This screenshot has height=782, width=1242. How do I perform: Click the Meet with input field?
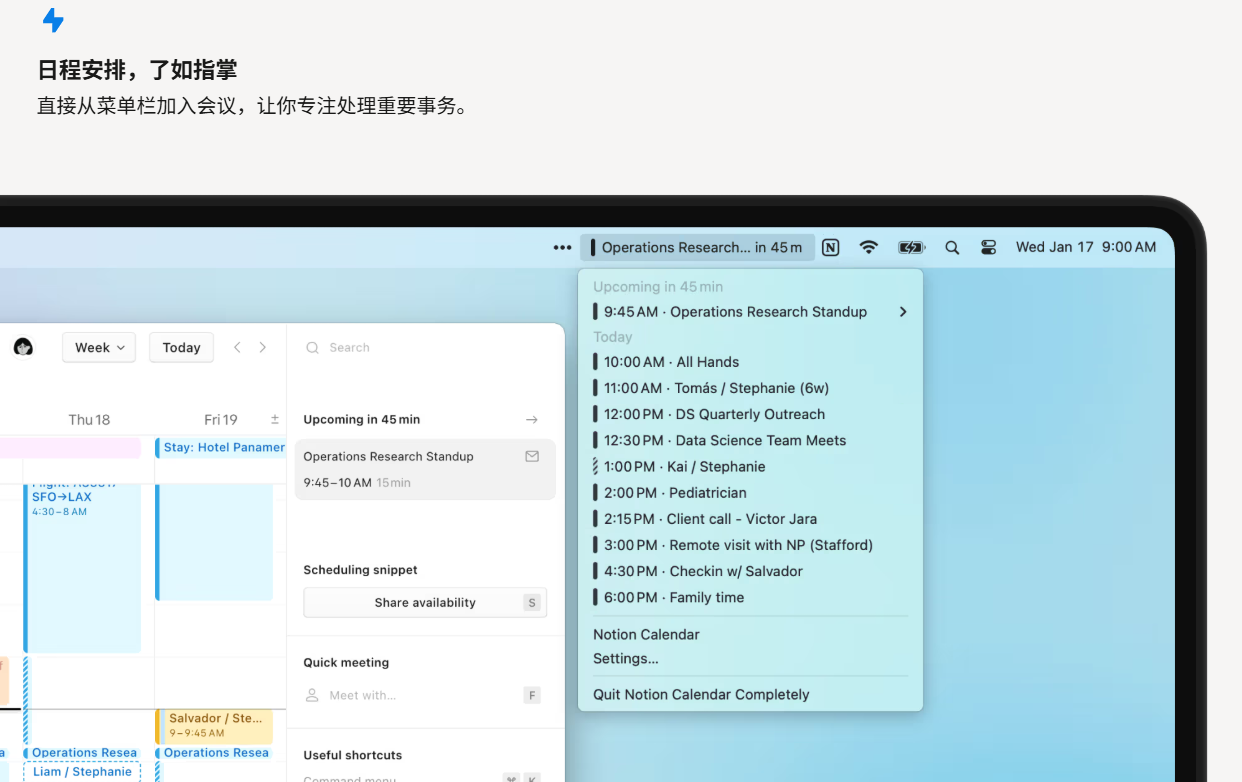click(380, 695)
